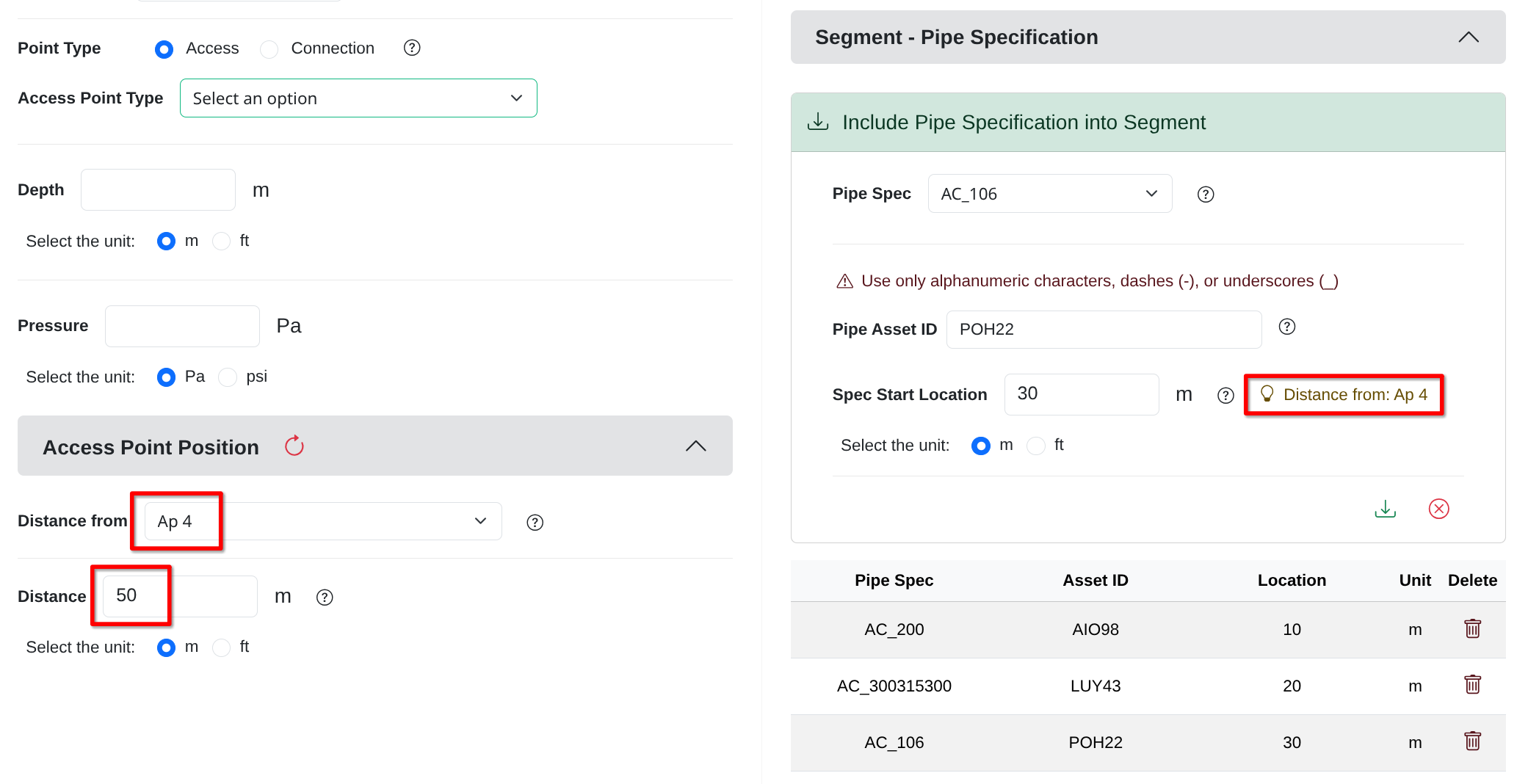This screenshot has width=1517, height=784.
Task: Click Asset ID column header
Action: [1096, 581]
